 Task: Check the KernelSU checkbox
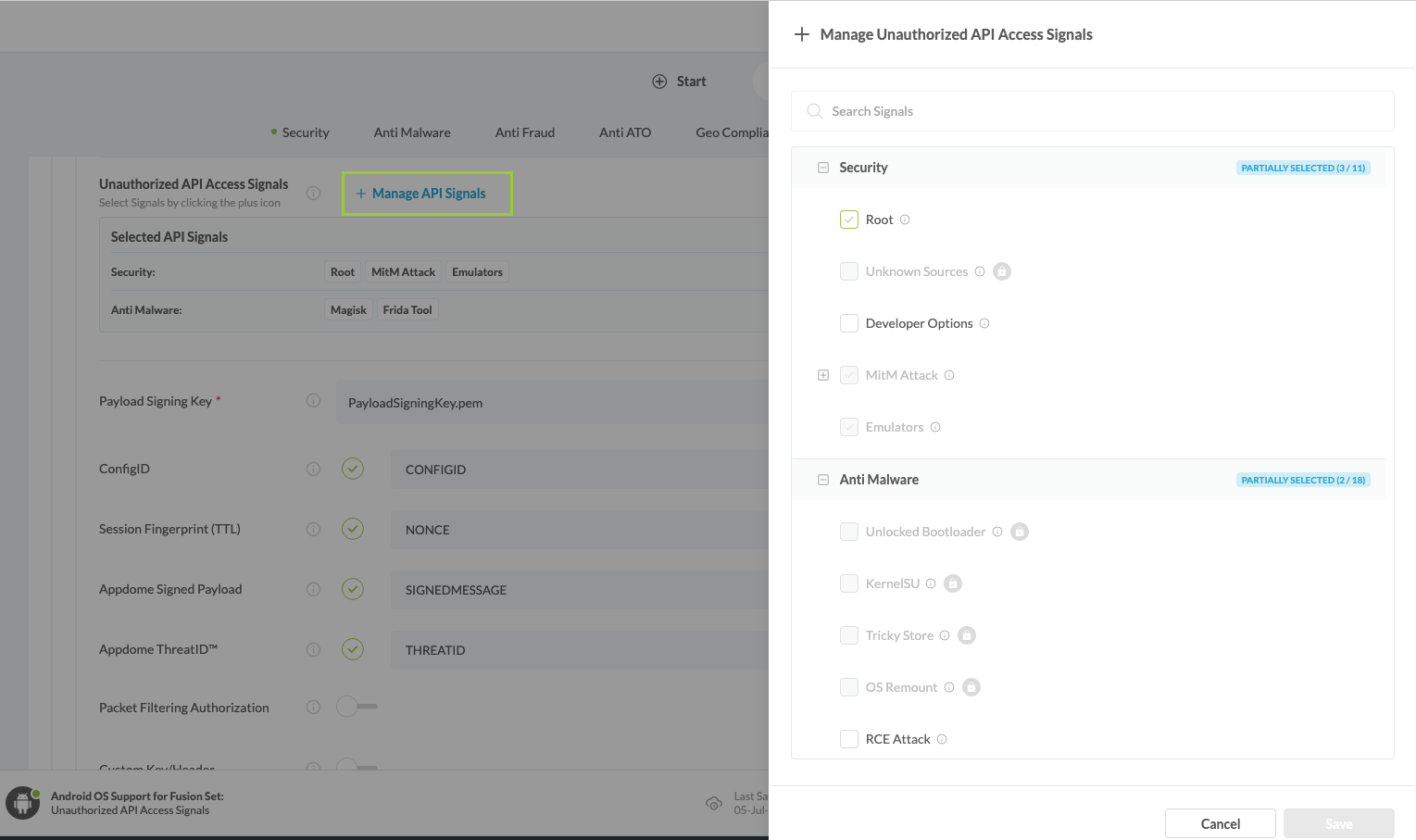[x=849, y=583]
